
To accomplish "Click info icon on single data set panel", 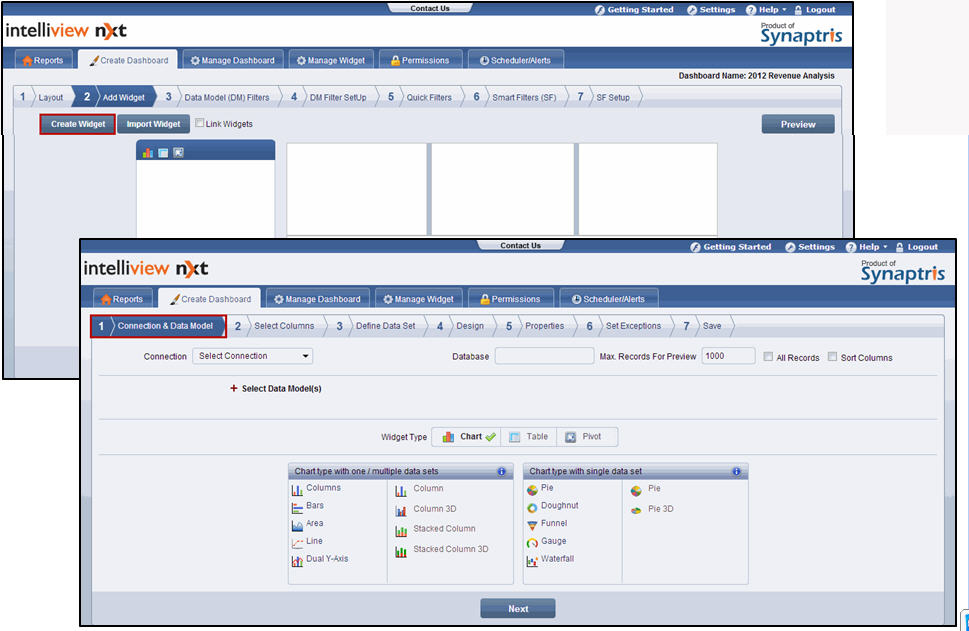I will point(737,472).
